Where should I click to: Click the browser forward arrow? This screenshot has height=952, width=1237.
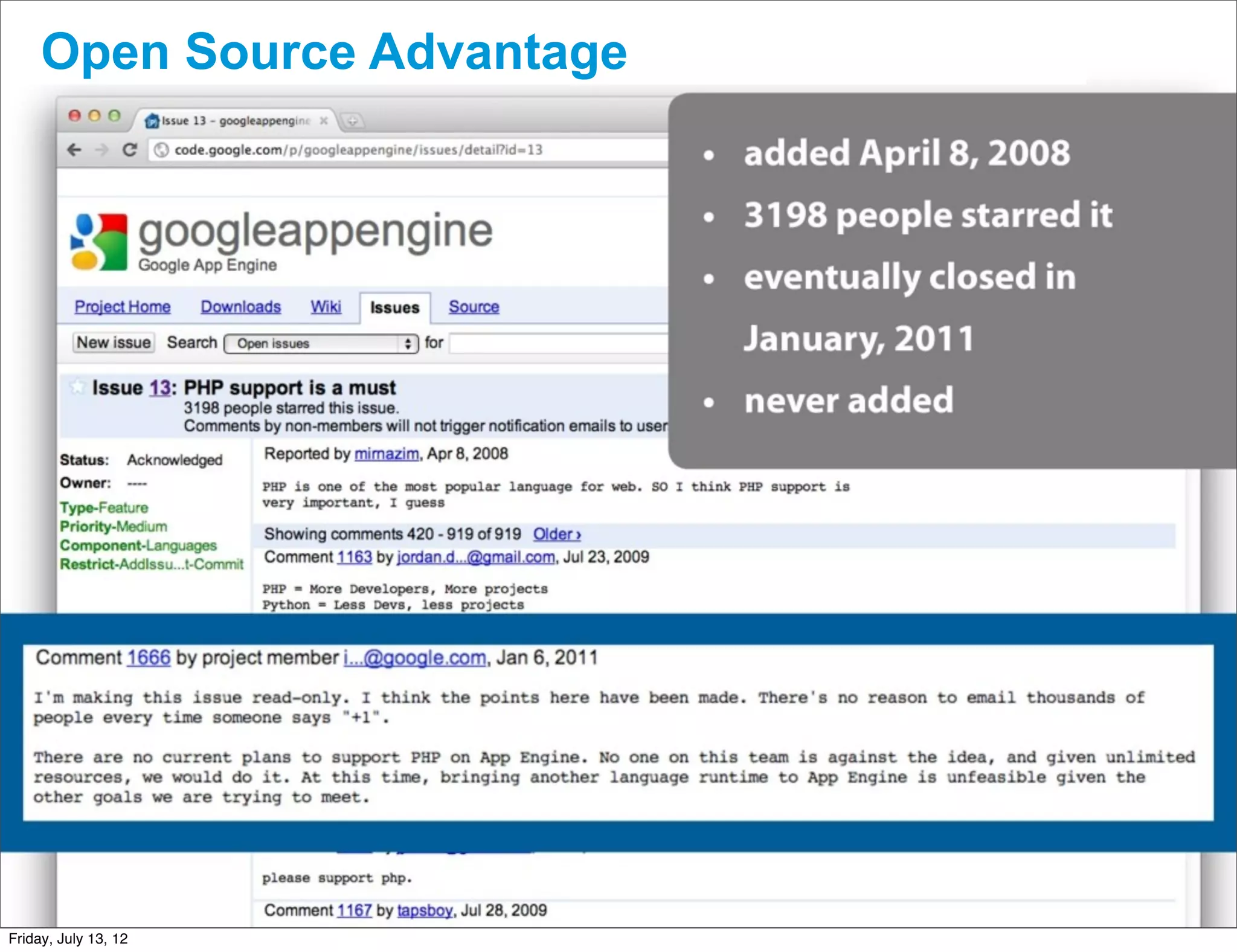pos(102,149)
